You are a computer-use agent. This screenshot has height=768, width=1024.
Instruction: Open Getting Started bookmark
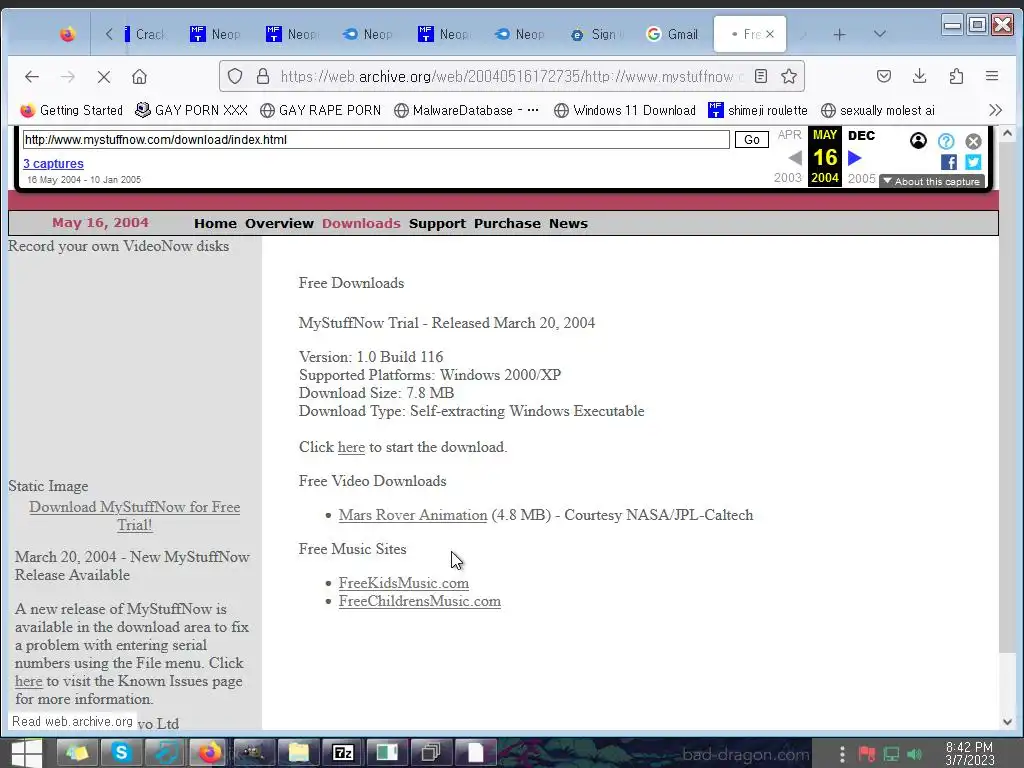coord(72,110)
